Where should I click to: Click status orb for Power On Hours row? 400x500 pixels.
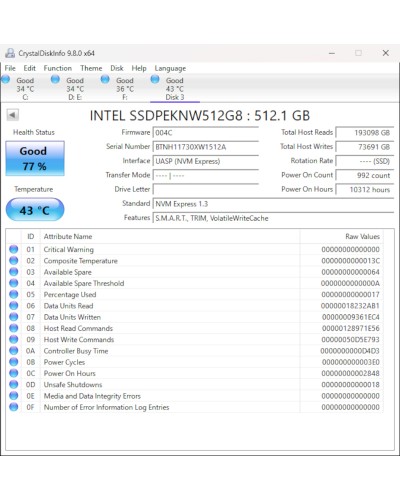[14, 373]
